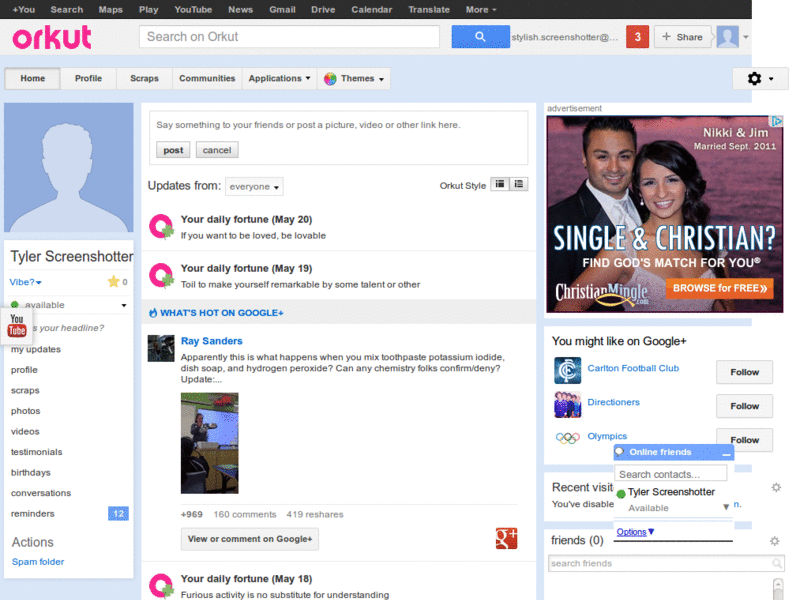Click the gold star next to Vibe
800x600 pixels.
click(x=113, y=282)
